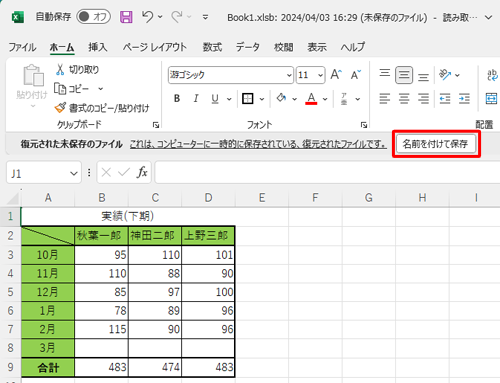The image size is (500, 383).
Task: Open the Name Box dropdown showing J1
Action: point(74,173)
